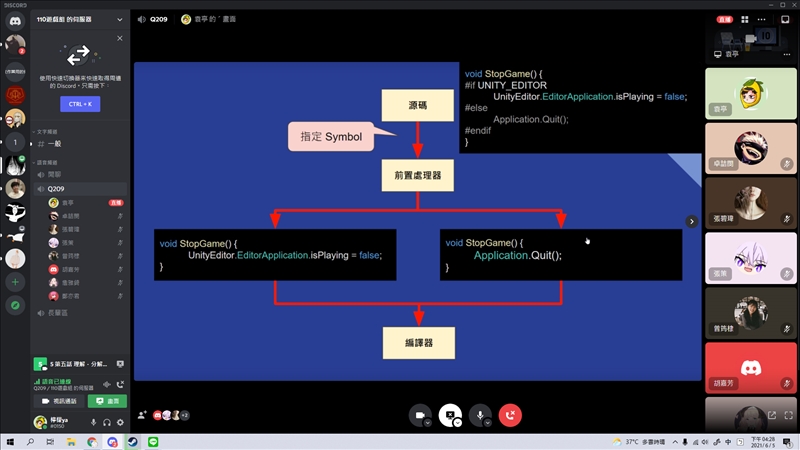
Task: Open Chrome from the Windows taskbar
Action: click(92, 441)
